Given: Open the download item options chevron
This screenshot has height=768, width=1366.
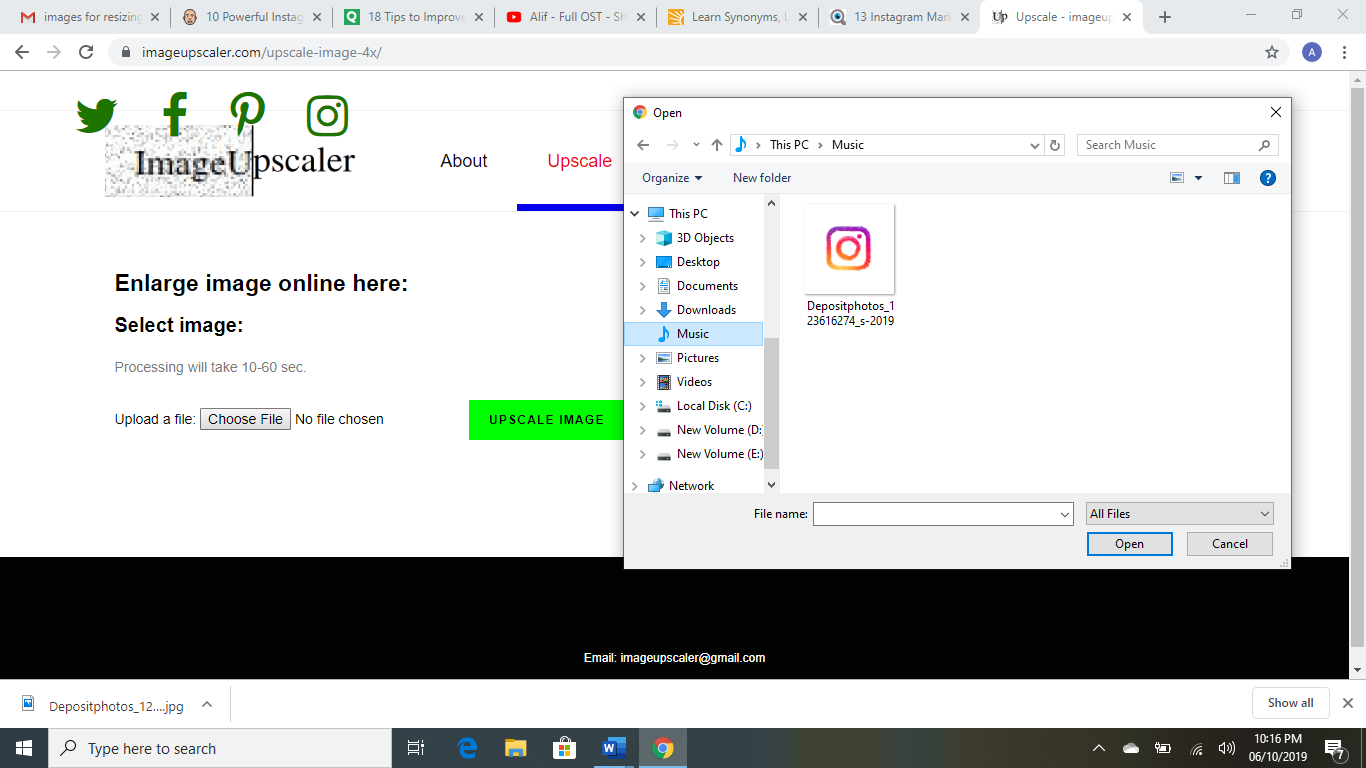Looking at the screenshot, I should [x=207, y=705].
